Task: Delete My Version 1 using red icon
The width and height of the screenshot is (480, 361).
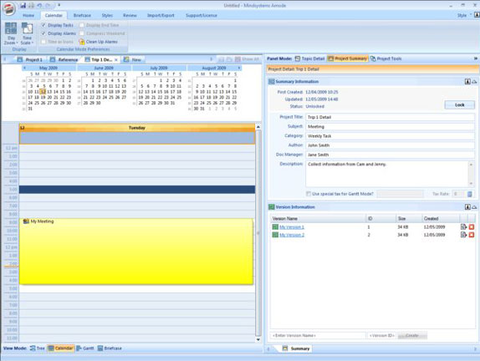Action: coord(471,227)
